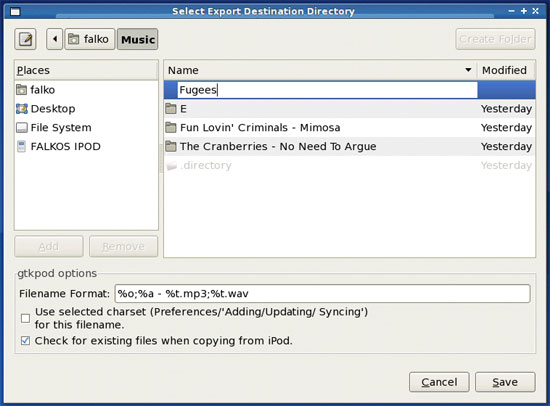
Task: Click the back arrow in the path bar
Action: click(54, 39)
